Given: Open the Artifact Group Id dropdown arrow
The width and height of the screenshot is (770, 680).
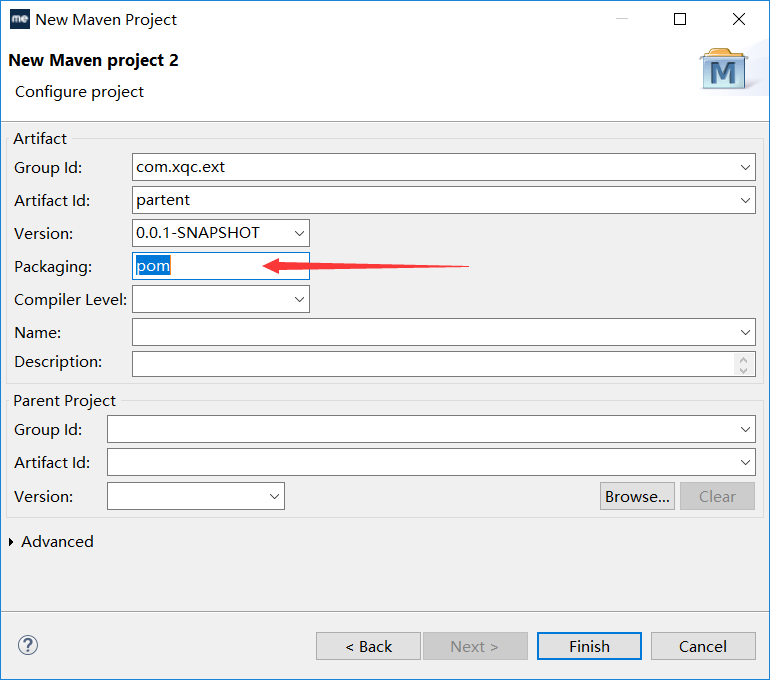Looking at the screenshot, I should click(745, 167).
